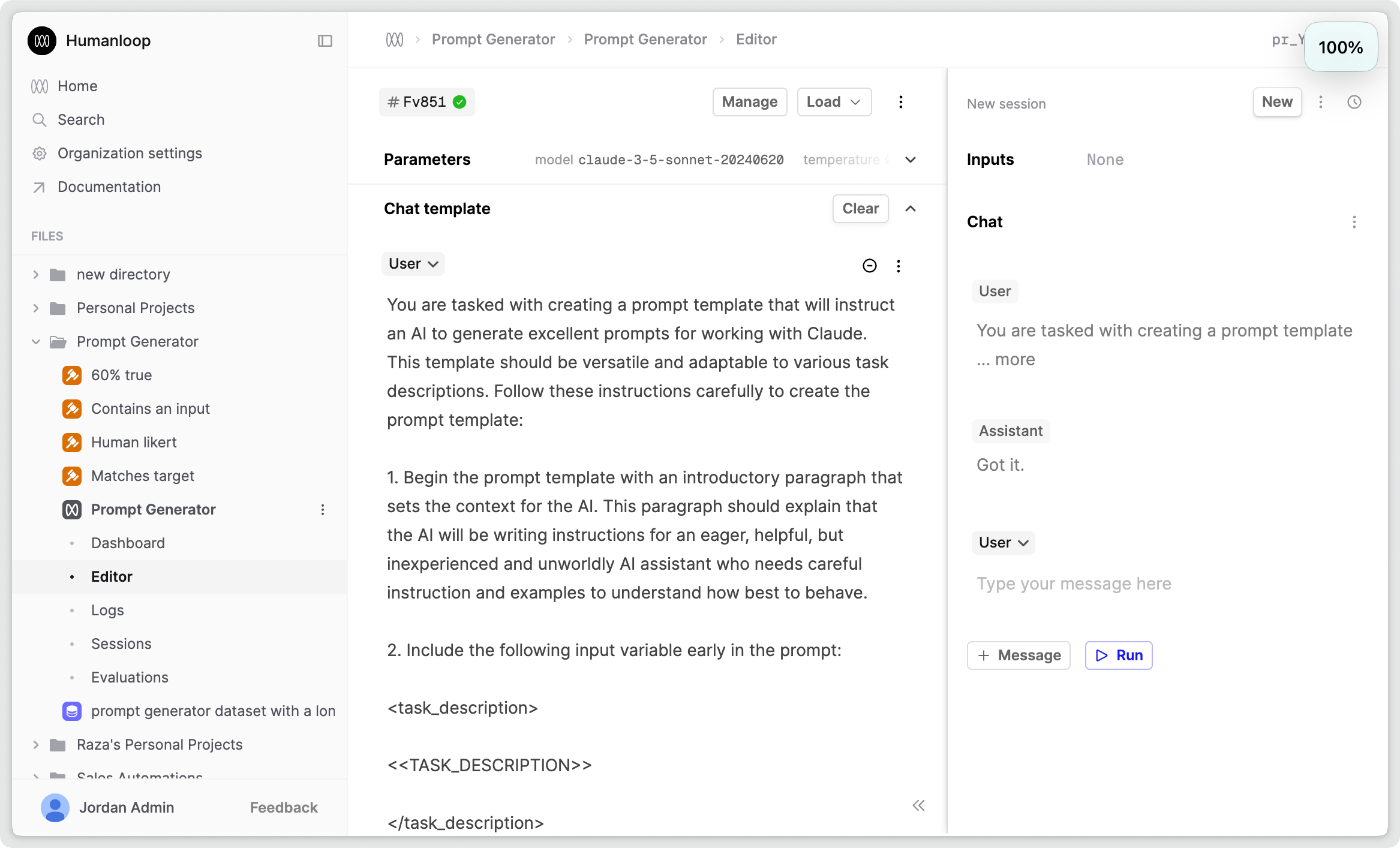Screen dimensions: 1400x848
Task: Click the first Prompt Generator breadcrumb
Action: point(493,40)
